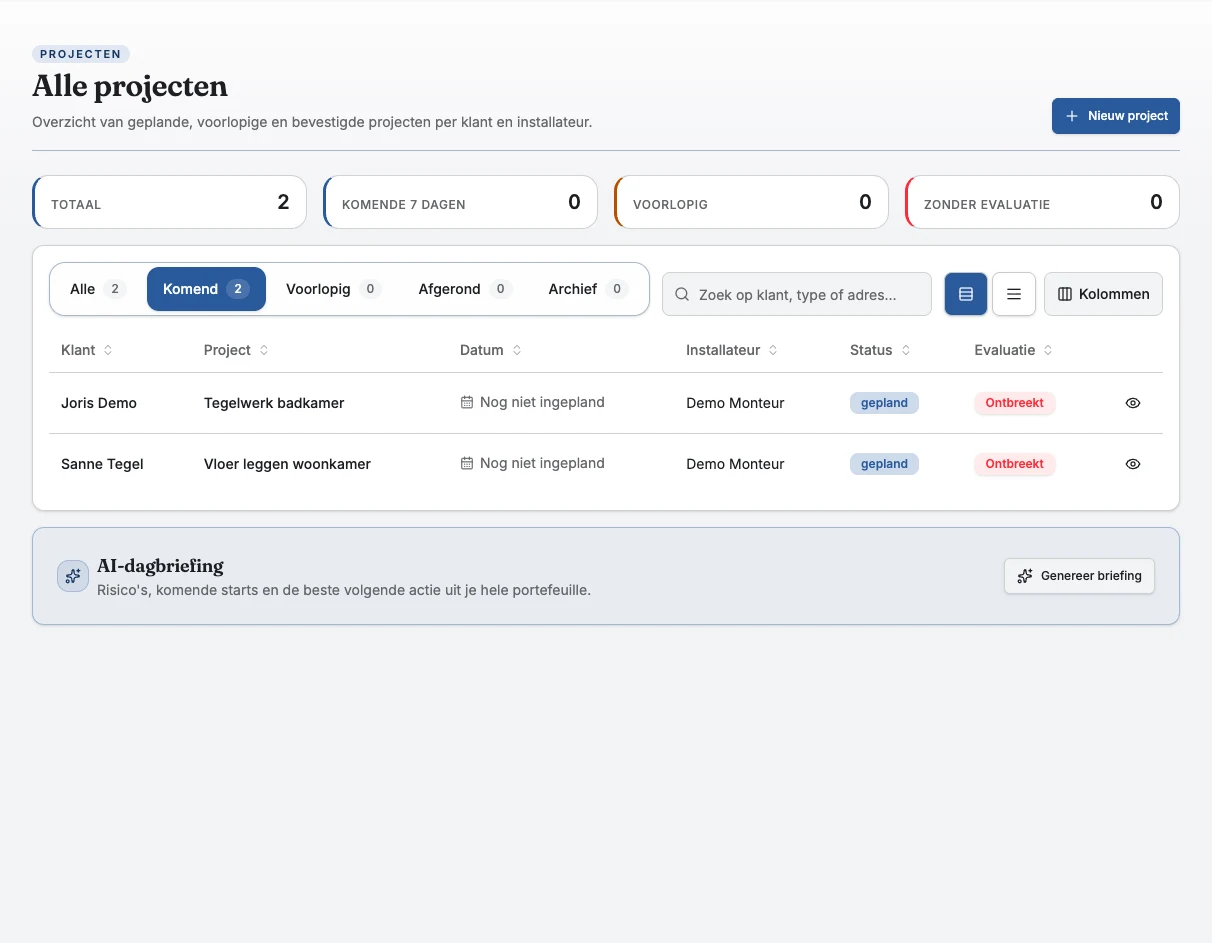Click the Genereer briefing button
Image resolution: width=1212 pixels, height=943 pixels.
pyautogui.click(x=1079, y=576)
